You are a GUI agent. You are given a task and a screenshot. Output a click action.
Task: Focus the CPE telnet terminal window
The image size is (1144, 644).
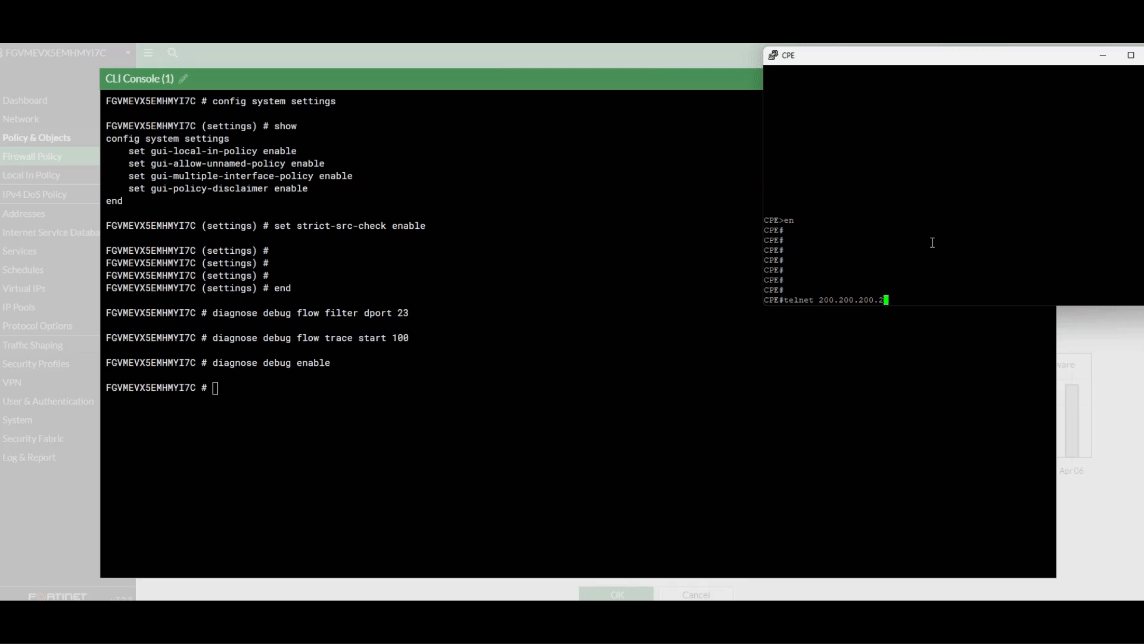coord(930,242)
